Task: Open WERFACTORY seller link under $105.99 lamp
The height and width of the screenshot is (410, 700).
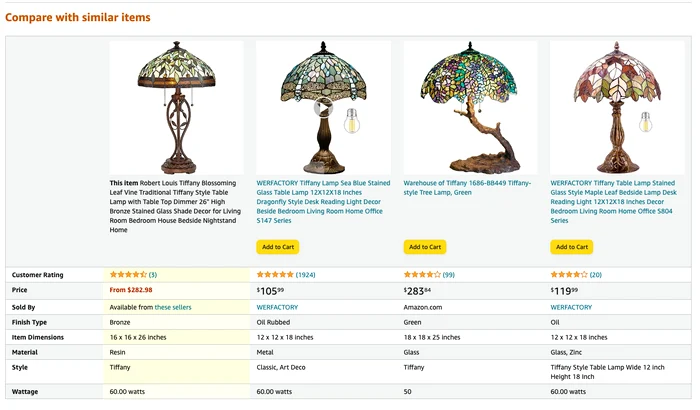Action: pos(277,307)
